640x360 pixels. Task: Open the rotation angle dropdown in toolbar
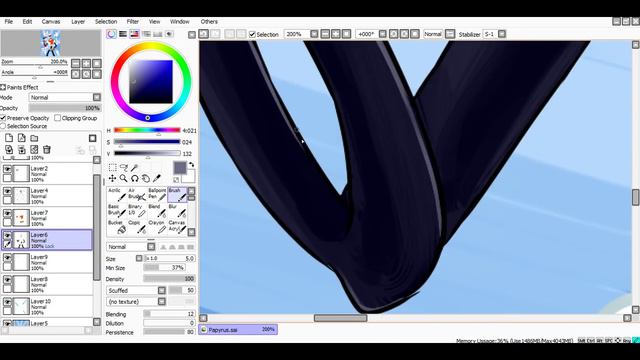[382, 34]
